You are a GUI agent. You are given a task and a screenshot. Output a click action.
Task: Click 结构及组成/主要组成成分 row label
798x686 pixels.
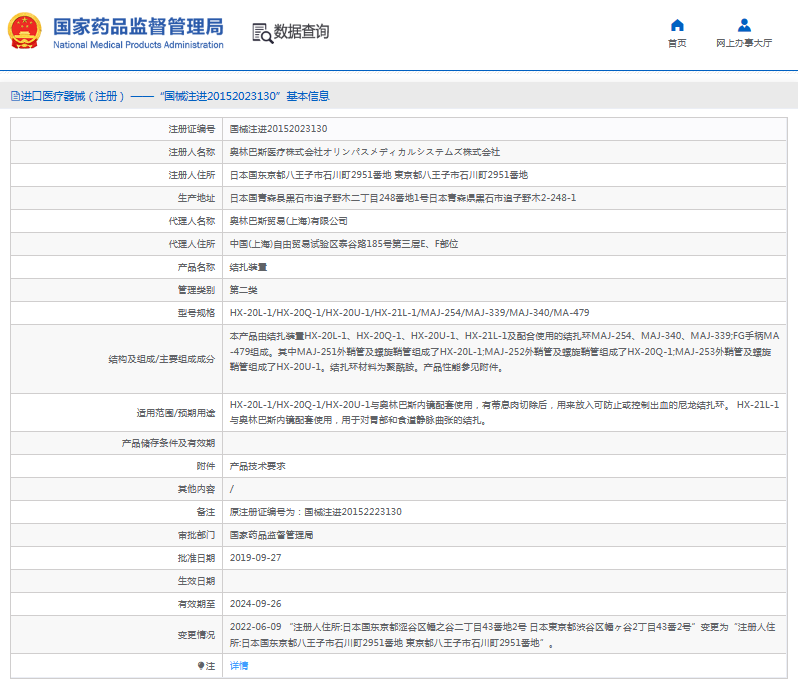click(162, 359)
